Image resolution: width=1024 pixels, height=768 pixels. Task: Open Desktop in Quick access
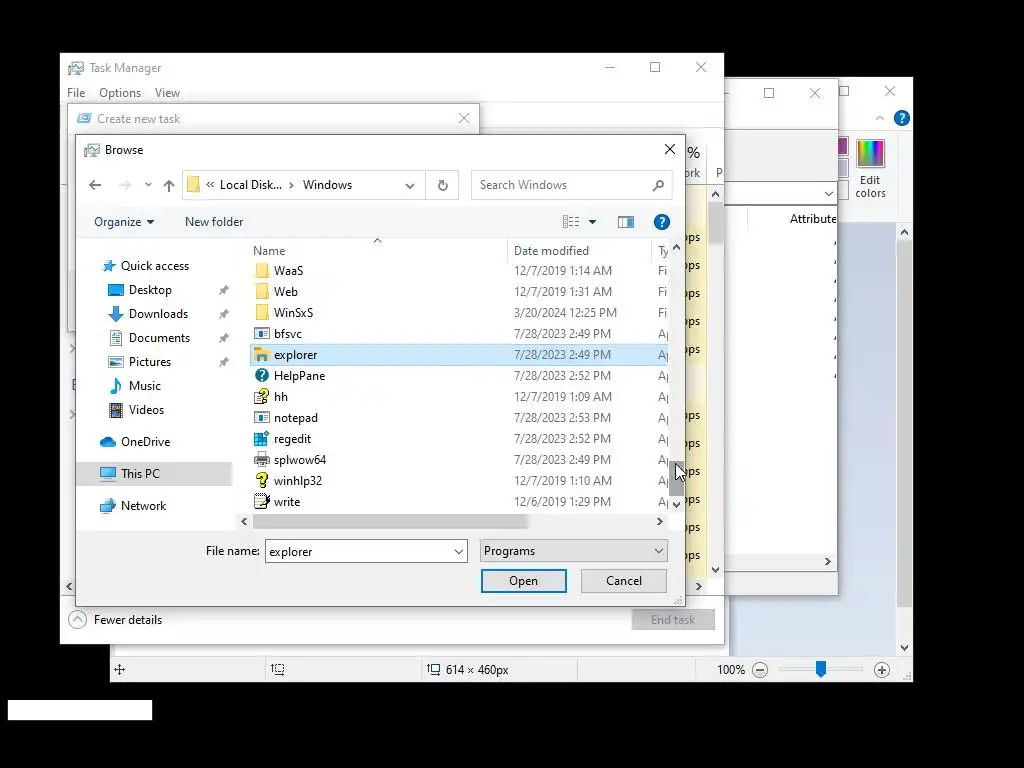[x=150, y=290]
